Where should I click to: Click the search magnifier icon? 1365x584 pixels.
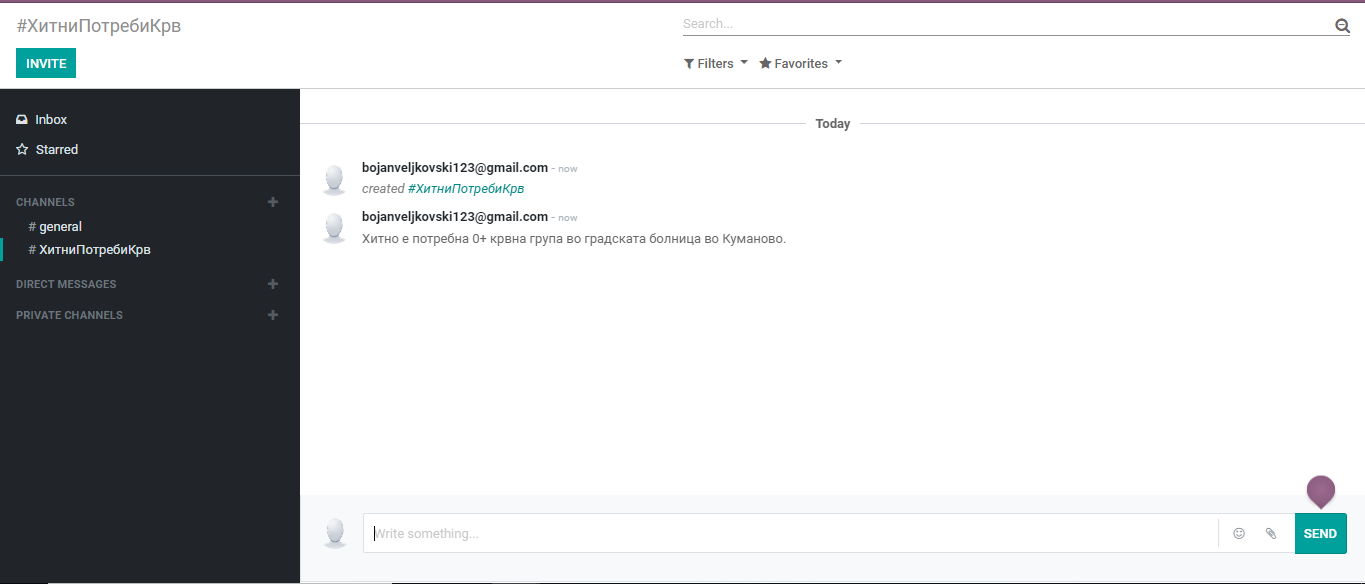pos(1342,26)
